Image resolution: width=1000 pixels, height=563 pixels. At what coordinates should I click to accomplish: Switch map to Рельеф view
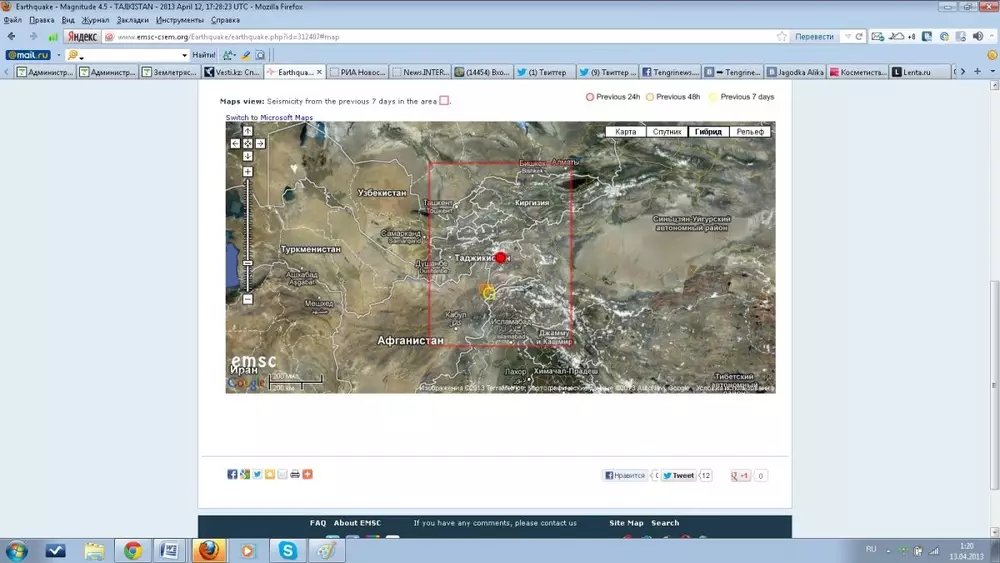point(750,132)
